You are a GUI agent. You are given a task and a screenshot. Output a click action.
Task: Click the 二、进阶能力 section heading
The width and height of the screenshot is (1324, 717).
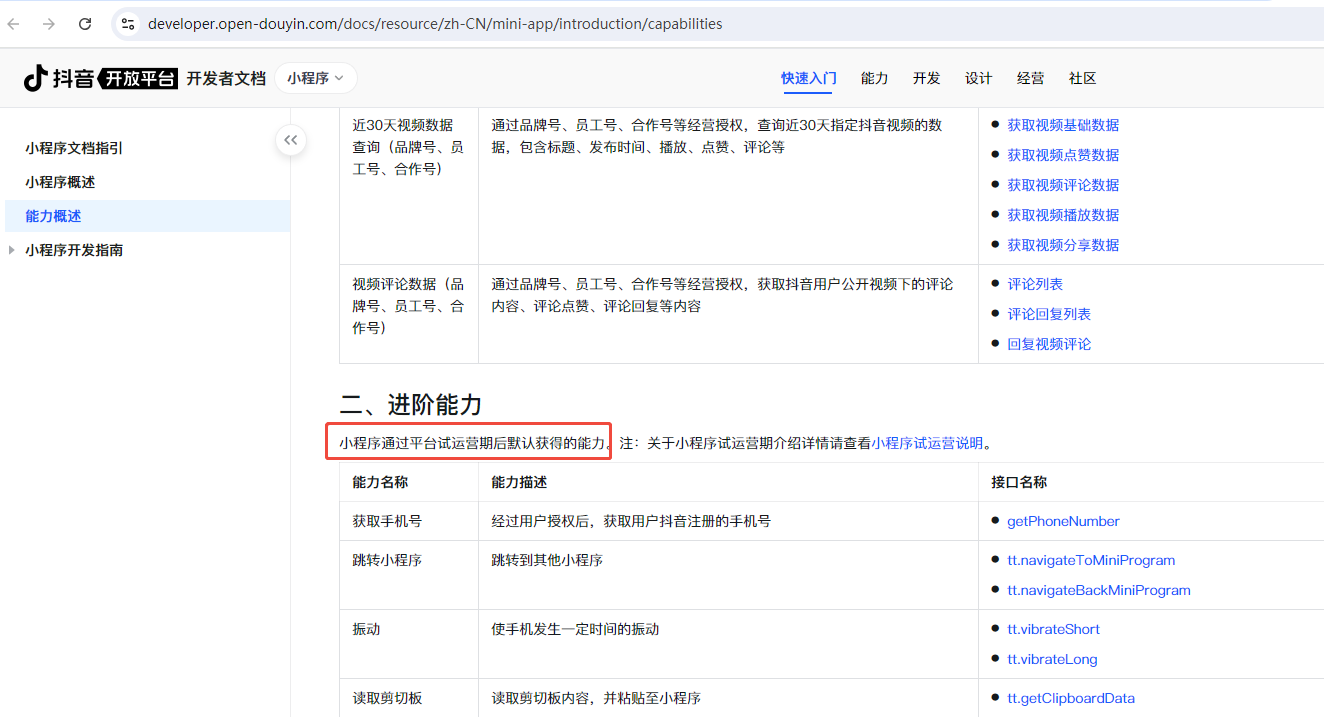pyautogui.click(x=411, y=405)
